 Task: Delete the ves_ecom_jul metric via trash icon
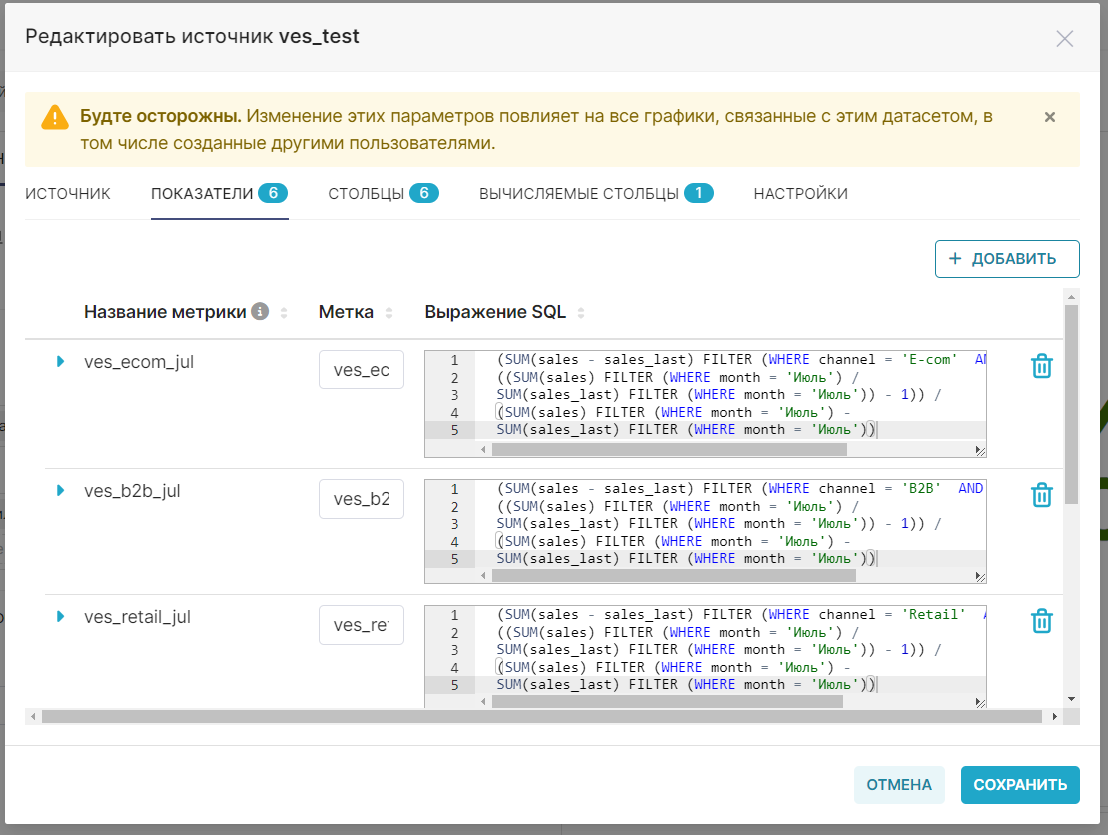[x=1041, y=366]
